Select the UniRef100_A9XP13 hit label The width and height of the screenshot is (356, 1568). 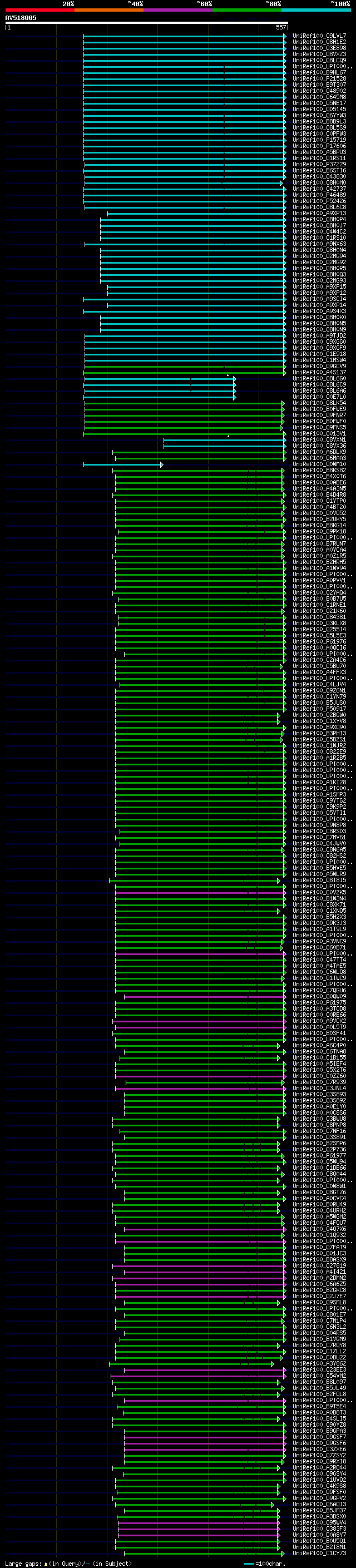(x=319, y=214)
